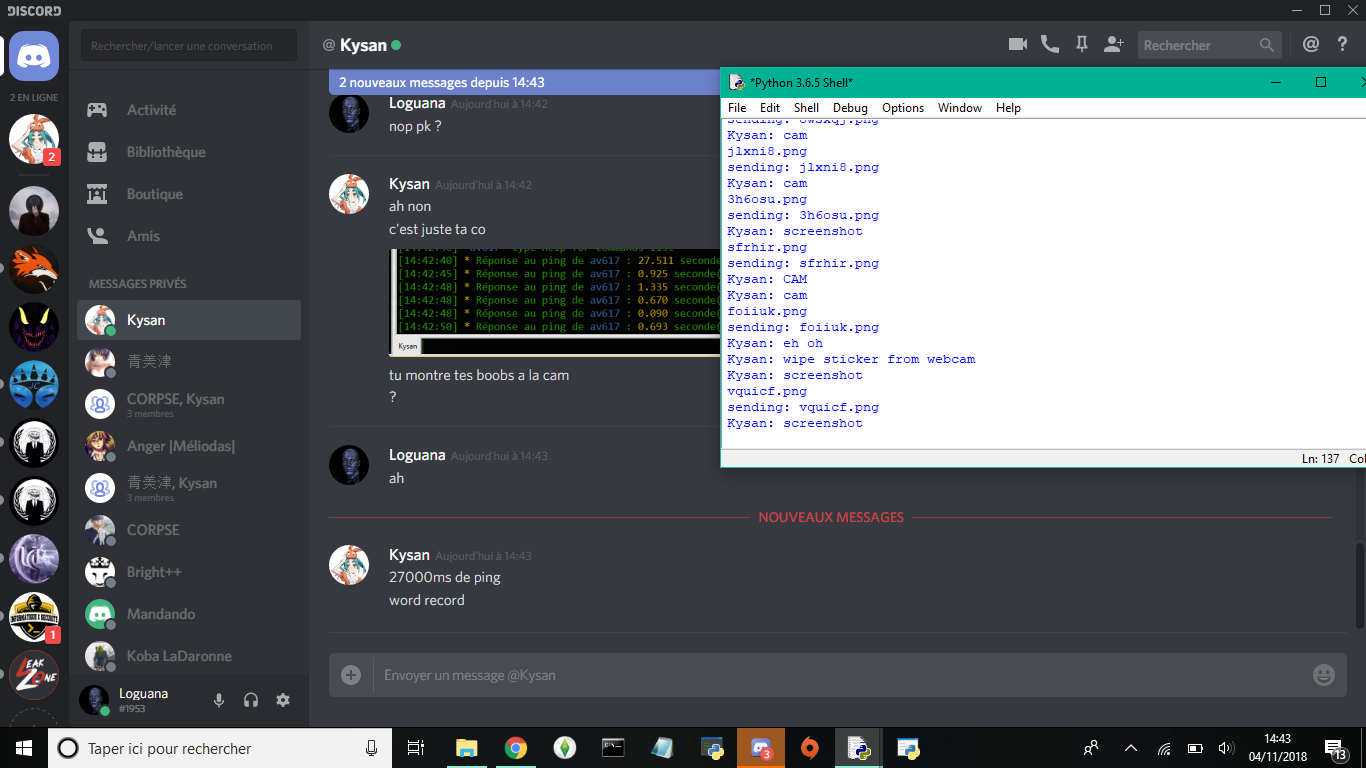Click Loguana's avatar on 'ah' message

349,465
